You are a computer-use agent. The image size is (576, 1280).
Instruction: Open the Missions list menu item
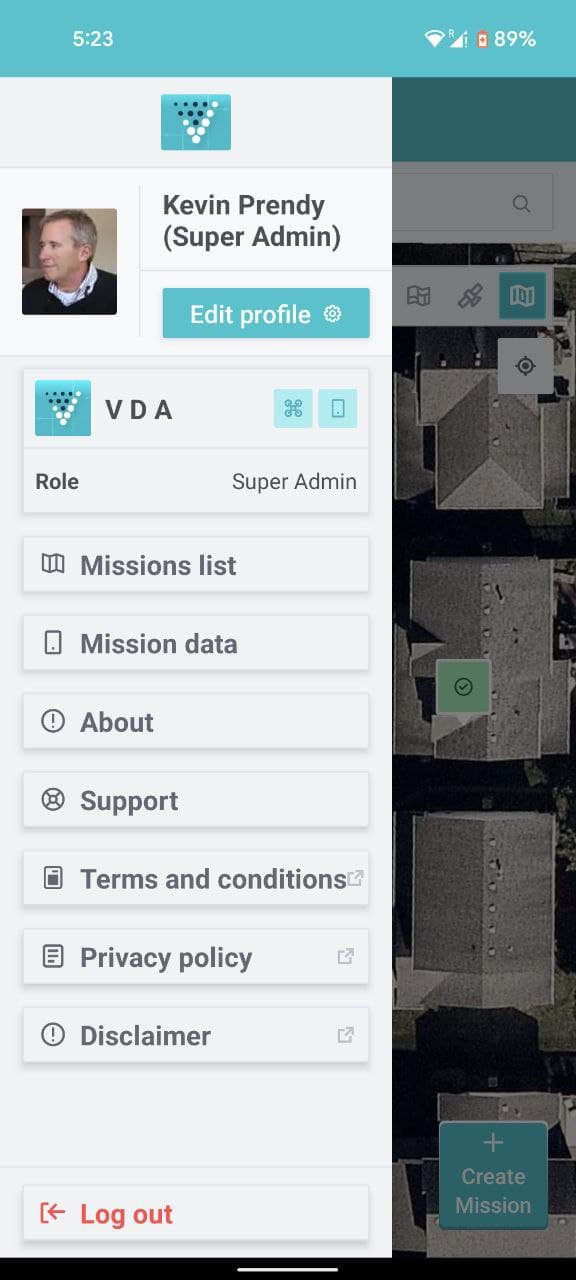[196, 565]
